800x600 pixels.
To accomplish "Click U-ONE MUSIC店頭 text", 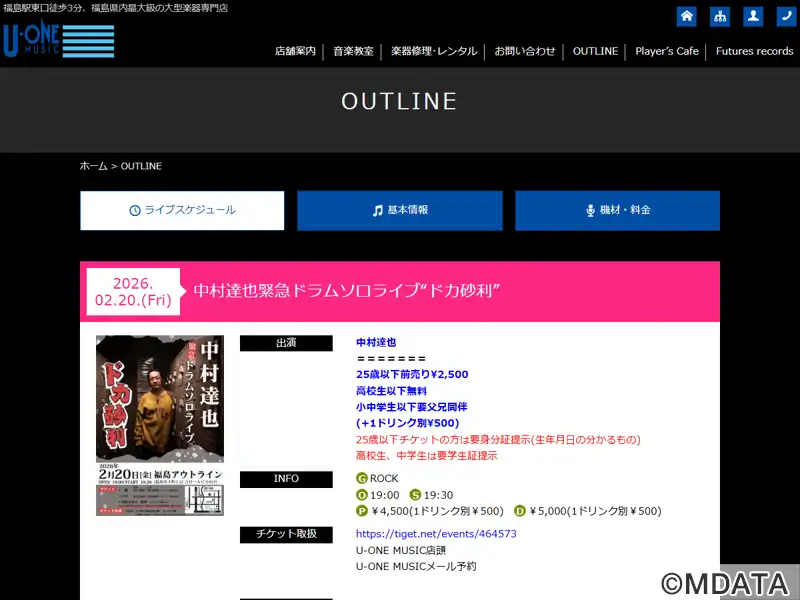I will (401, 550).
